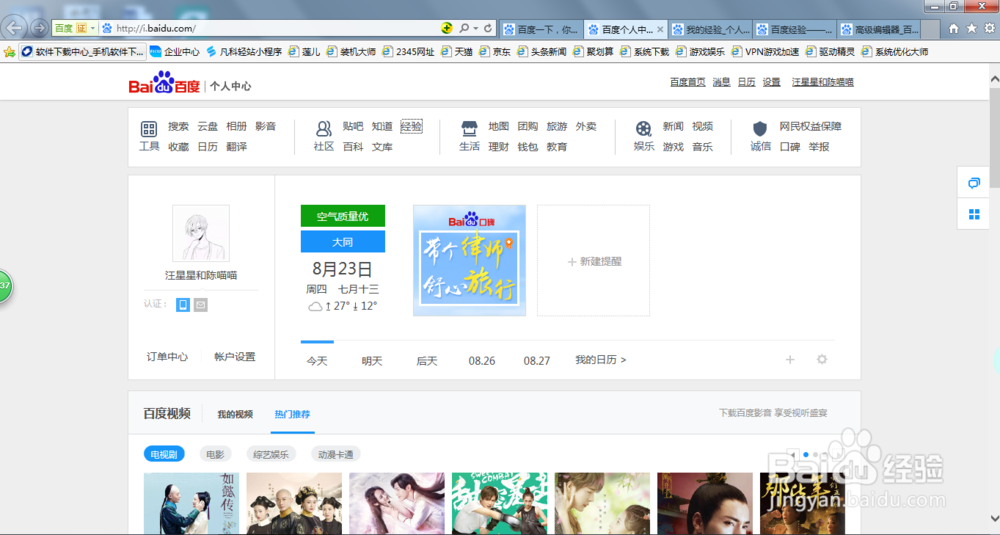Viewport: 1000px width, 535px height.
Task: Open address bar dropdown arrow
Action: point(476,28)
